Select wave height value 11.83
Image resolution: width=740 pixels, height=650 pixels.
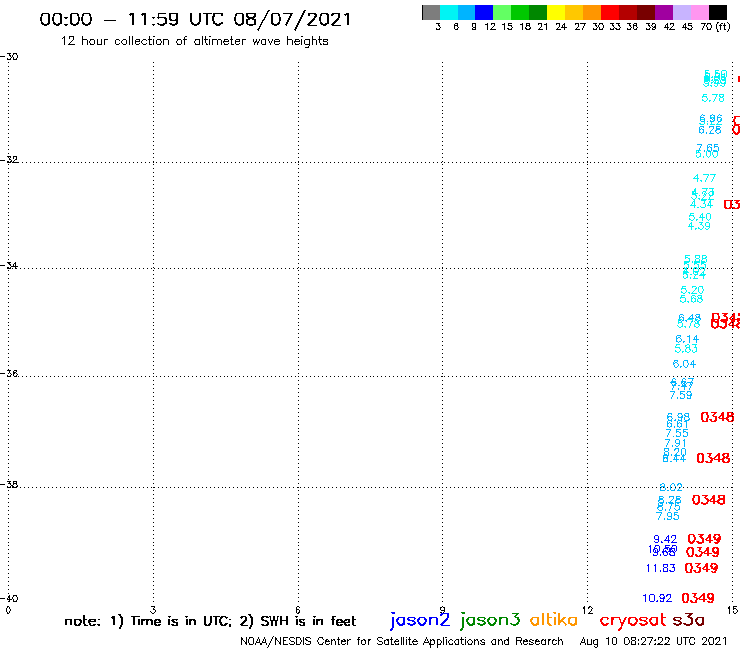[x=661, y=568]
